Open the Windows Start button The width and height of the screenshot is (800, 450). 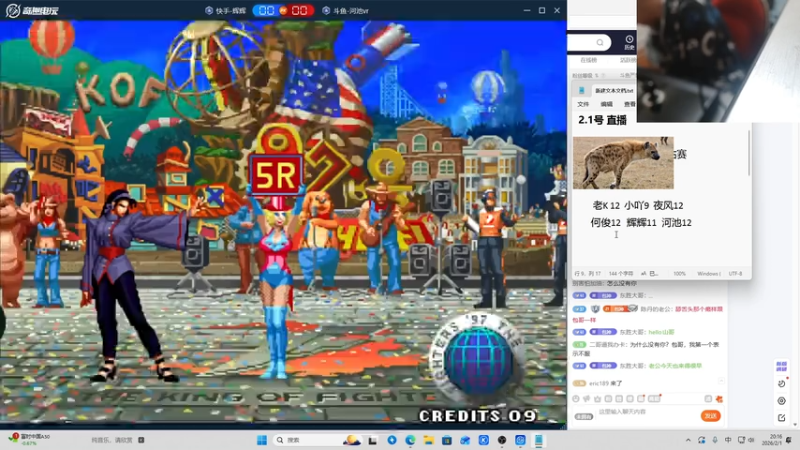pyautogui.click(x=262, y=440)
